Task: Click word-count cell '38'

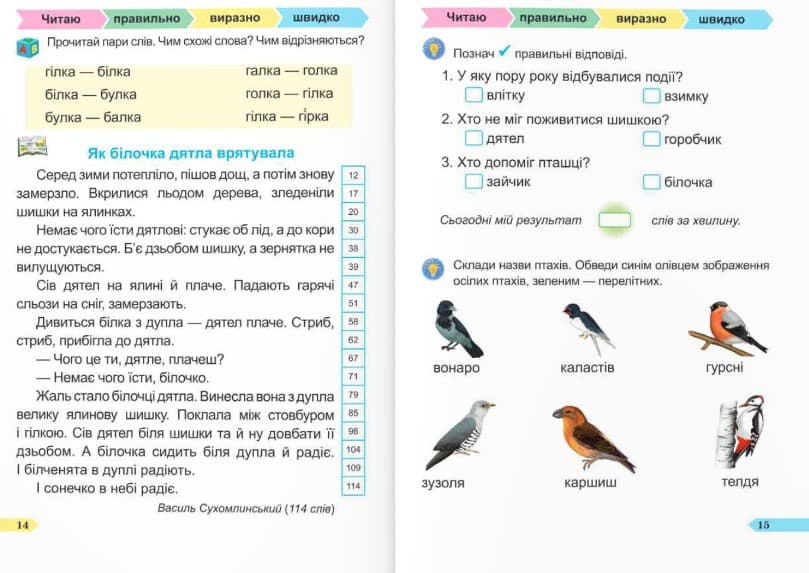Action: (x=353, y=249)
